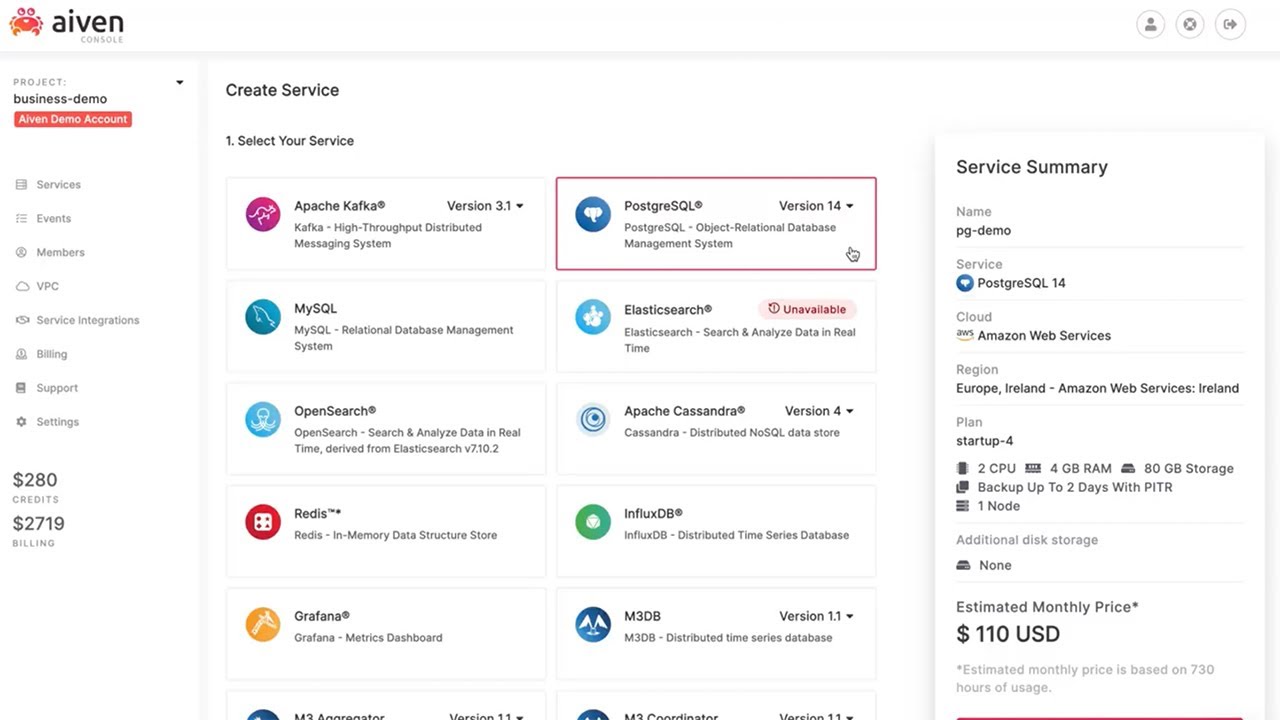Select the OpenSearch service icon
The width and height of the screenshot is (1280, 720).
point(263,420)
